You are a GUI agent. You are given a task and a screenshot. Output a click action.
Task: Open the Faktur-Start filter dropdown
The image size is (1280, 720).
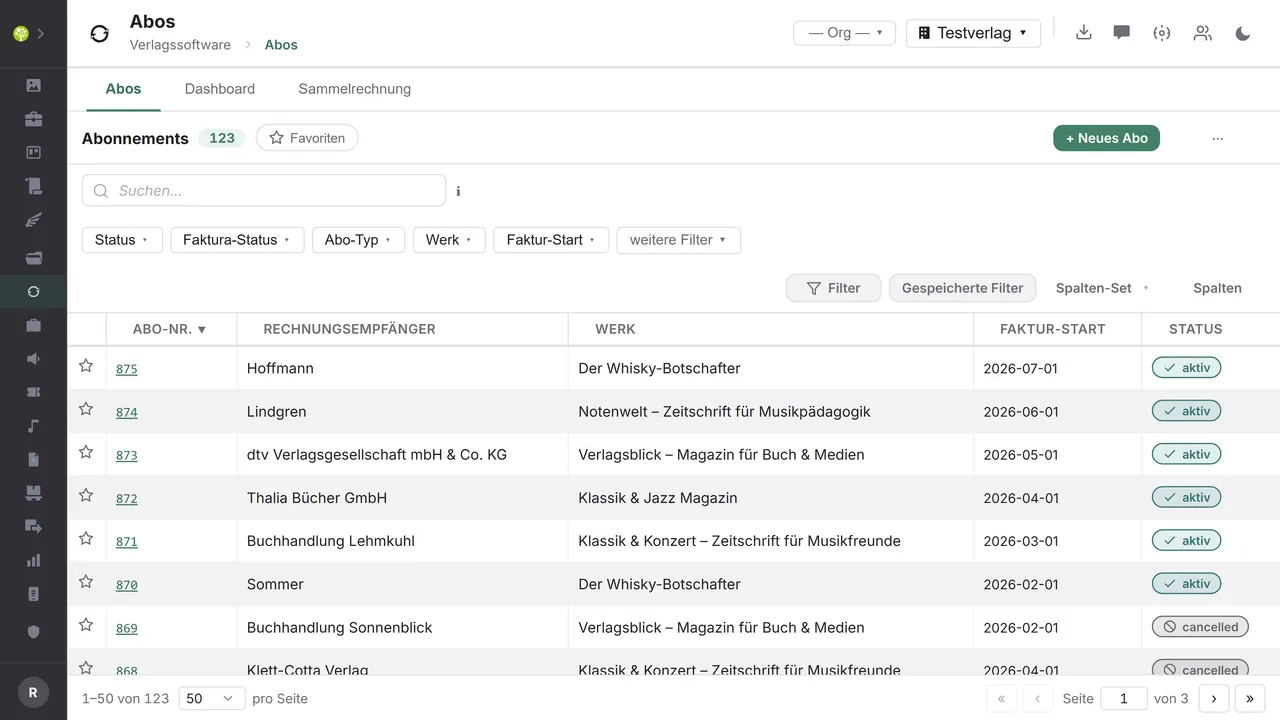(x=551, y=240)
